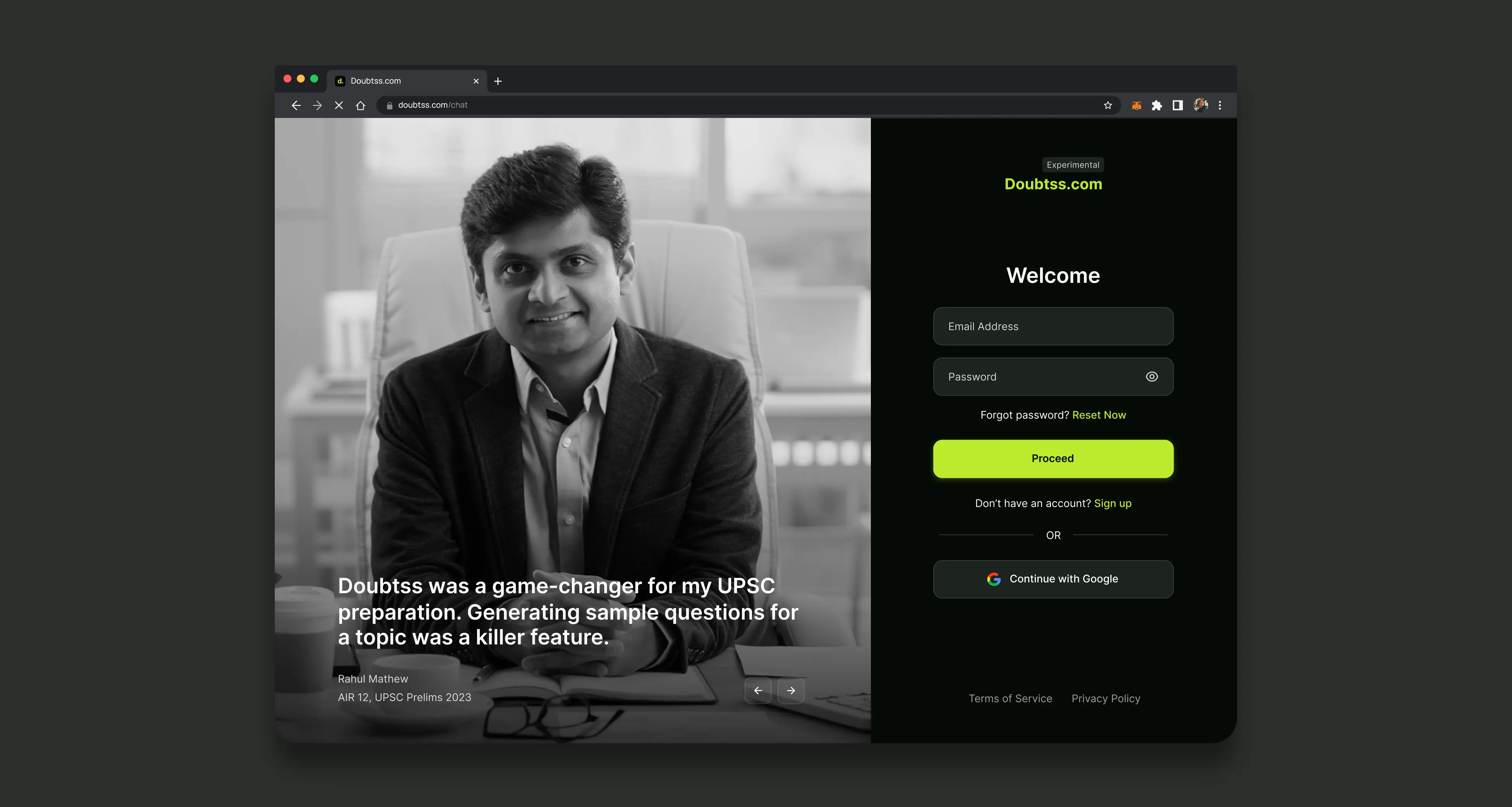Click the doubtss.com/chat address bar
The height and width of the screenshot is (807, 1512).
748,106
